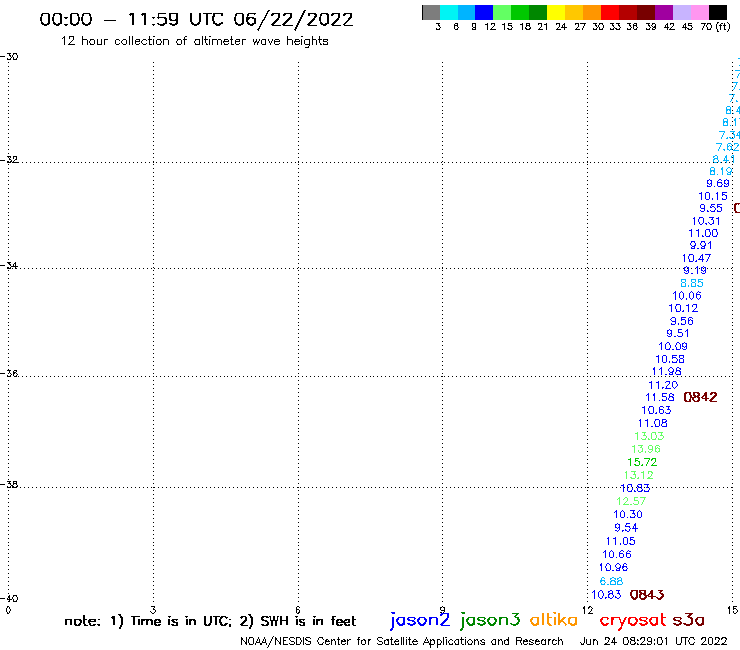Click the NOAA/NESDIS Center footer credit

402,641
